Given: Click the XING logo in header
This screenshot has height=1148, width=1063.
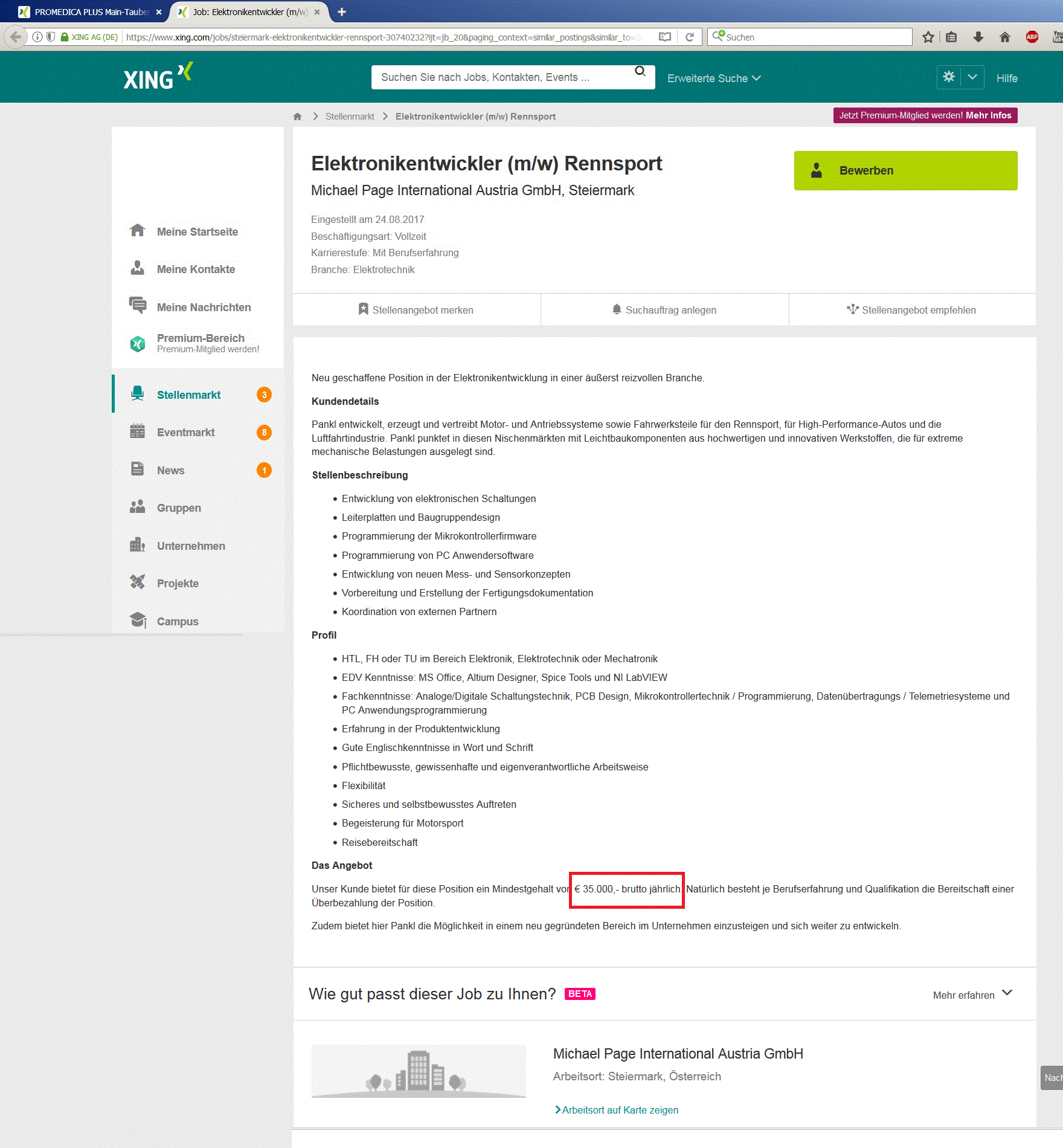Looking at the screenshot, I should pos(158,77).
